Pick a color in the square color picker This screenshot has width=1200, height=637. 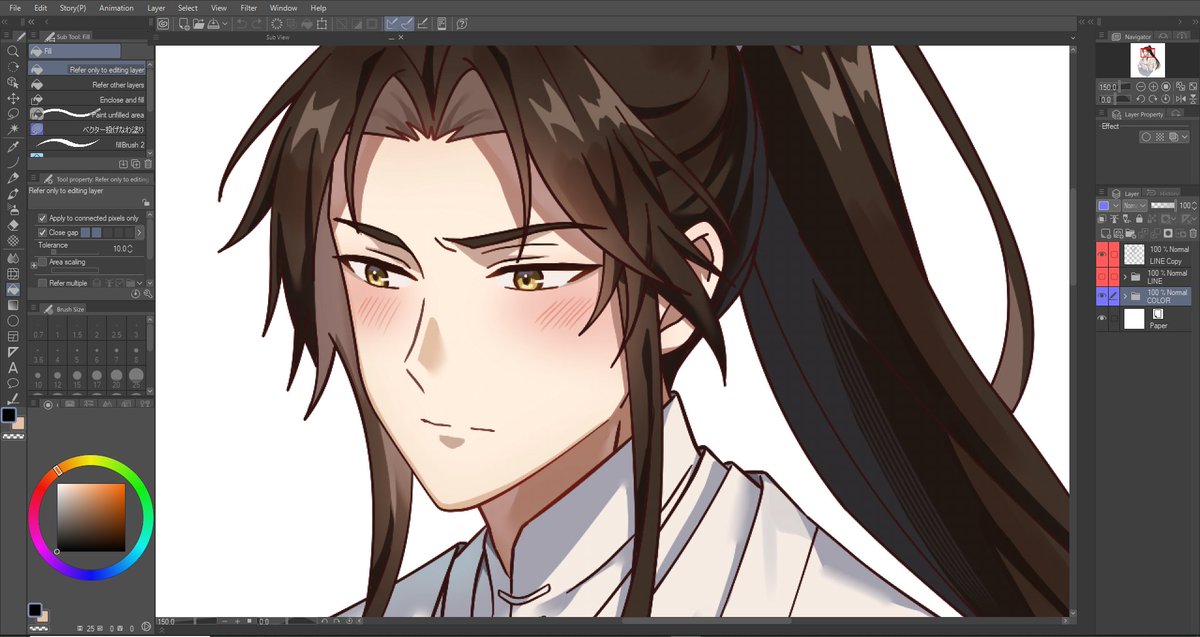tap(91, 517)
